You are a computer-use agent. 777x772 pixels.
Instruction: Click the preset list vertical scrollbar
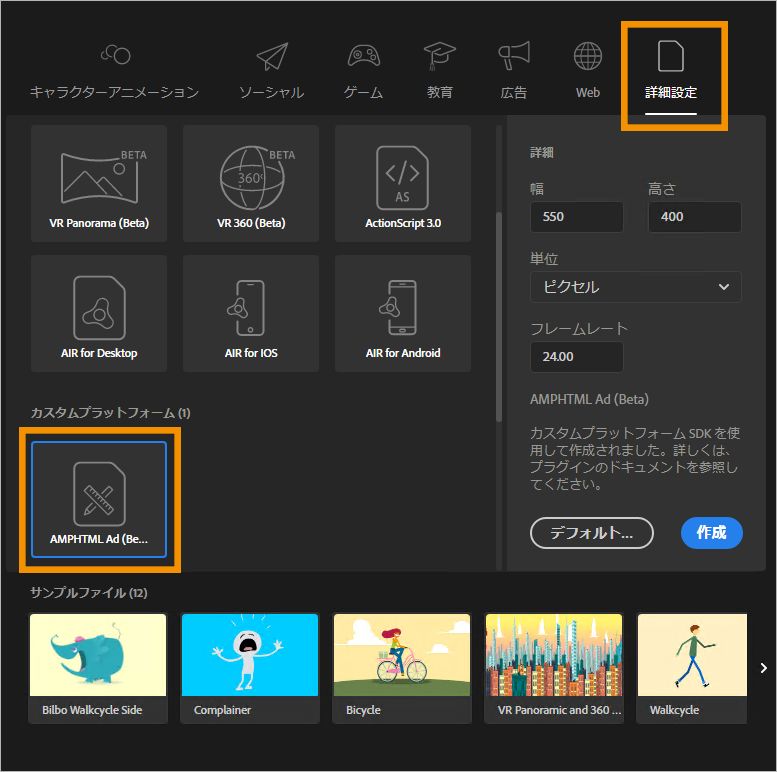[499, 317]
